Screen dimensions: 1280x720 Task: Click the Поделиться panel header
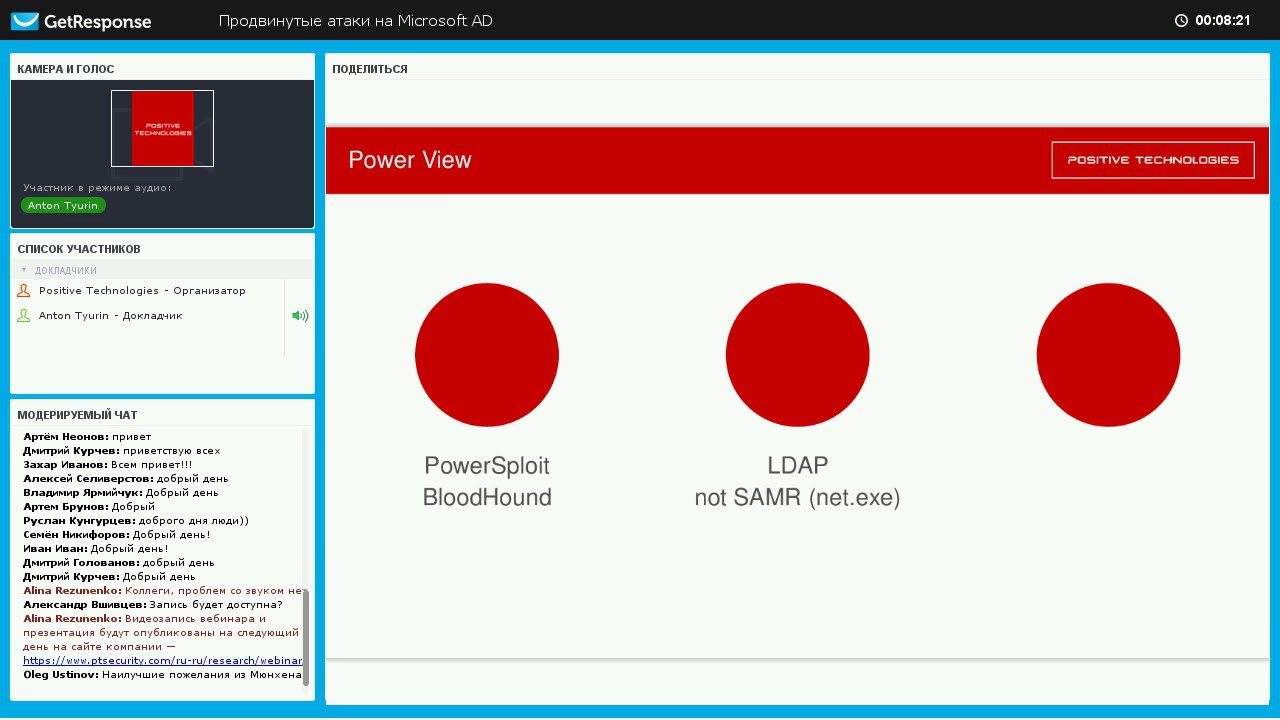click(x=370, y=69)
